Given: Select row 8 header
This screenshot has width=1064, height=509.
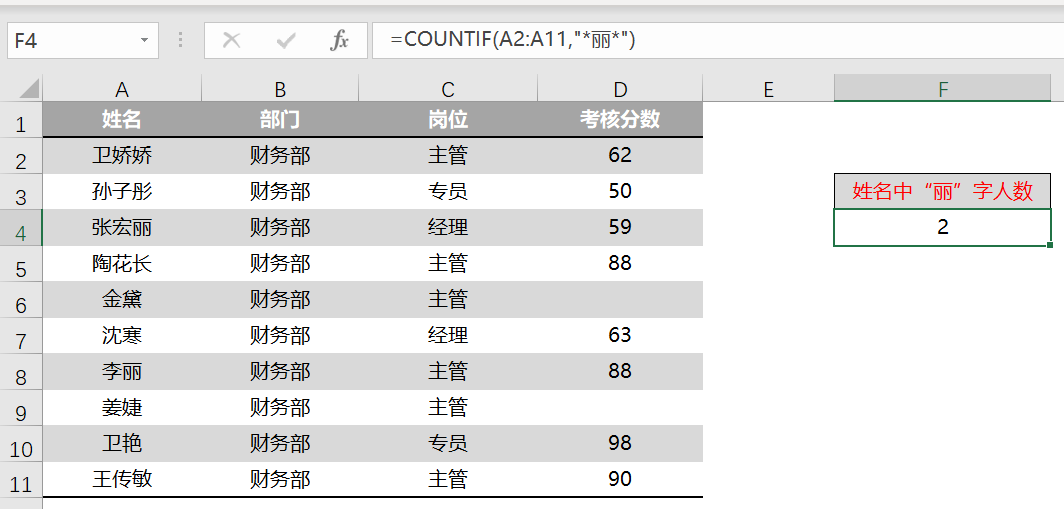Looking at the screenshot, I should pyautogui.click(x=21, y=373).
